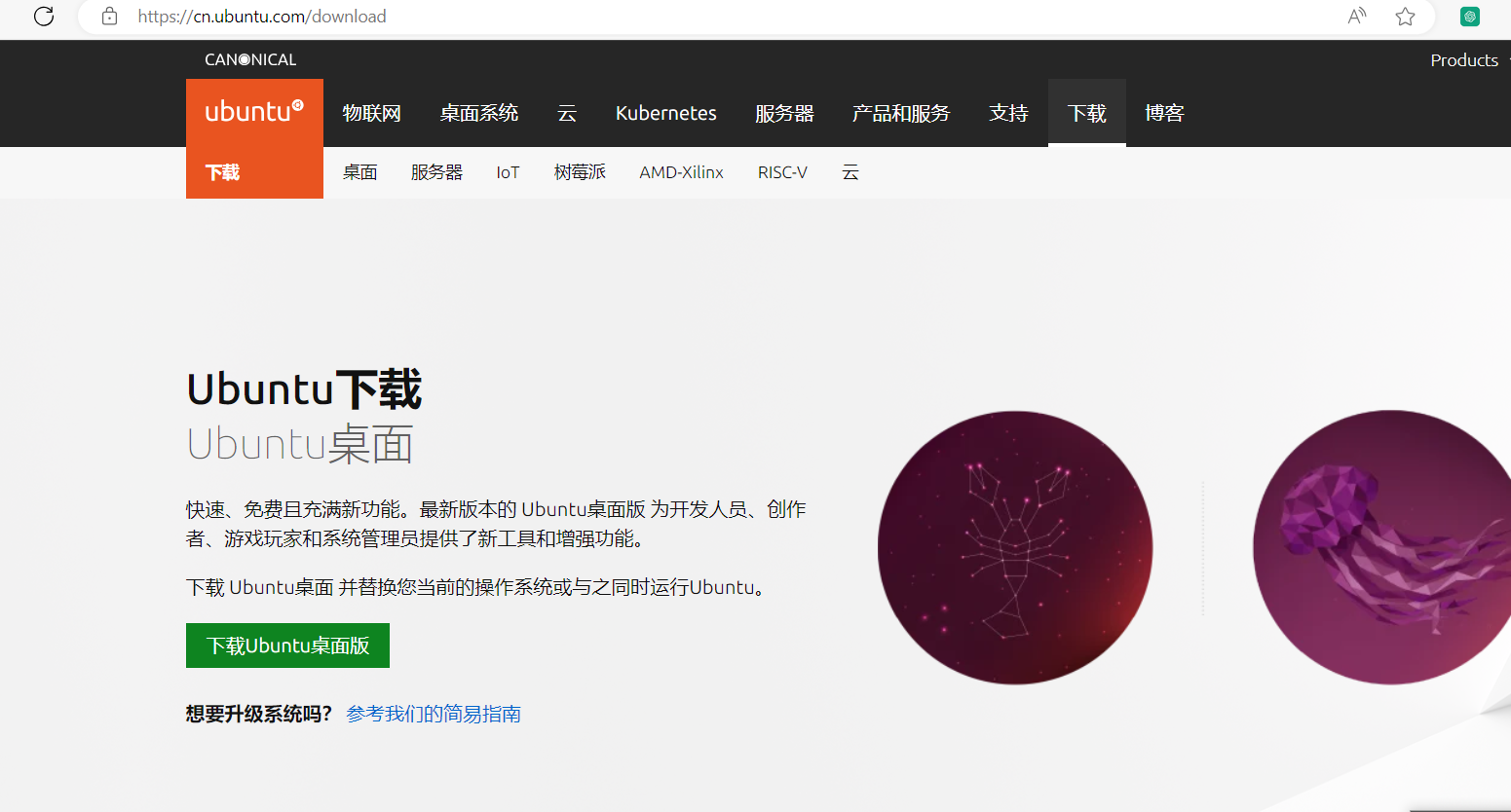
Task: Go to the Ubuntu logo home link
Action: click(254, 112)
